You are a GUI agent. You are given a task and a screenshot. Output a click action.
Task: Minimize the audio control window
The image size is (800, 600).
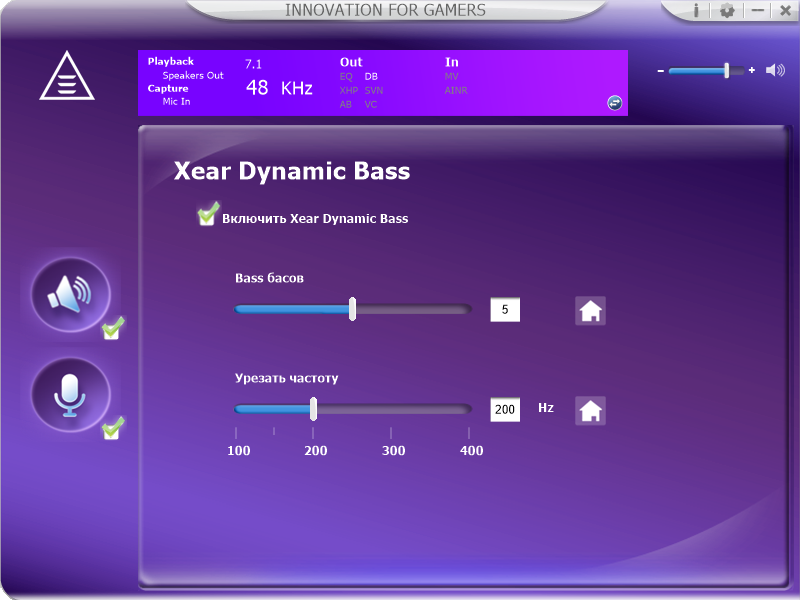[x=758, y=10]
